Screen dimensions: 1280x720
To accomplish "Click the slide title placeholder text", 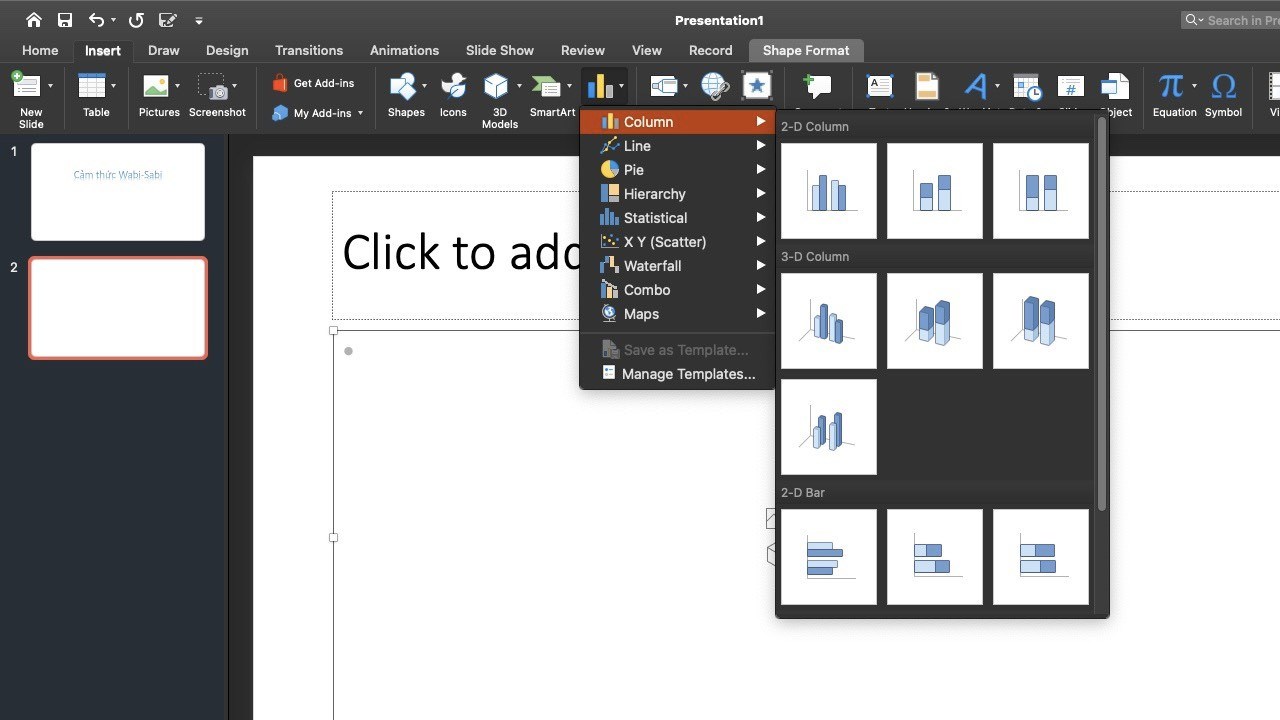I will pos(460,253).
